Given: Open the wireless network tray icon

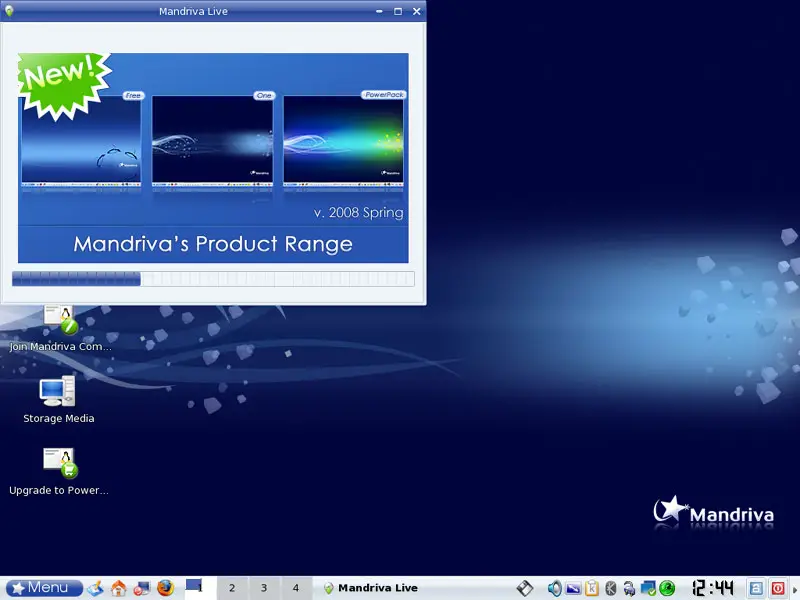Looking at the screenshot, I should [629, 589].
